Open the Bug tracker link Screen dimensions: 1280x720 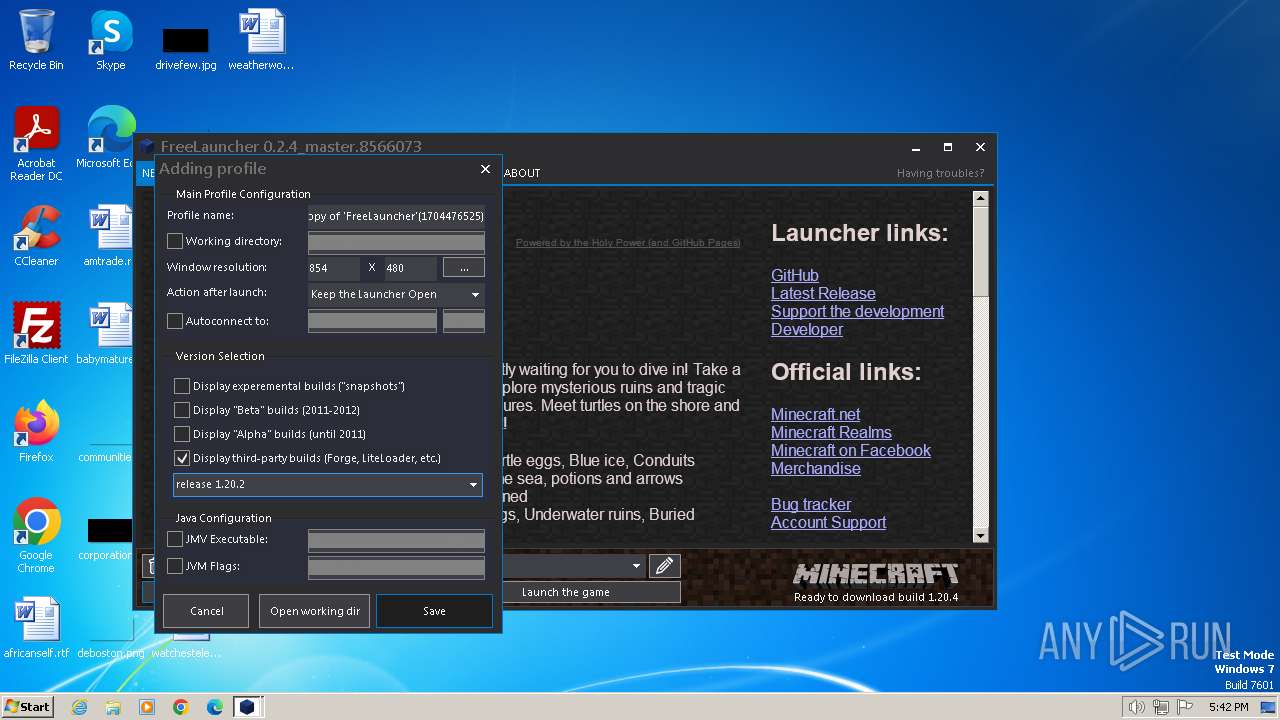811,504
